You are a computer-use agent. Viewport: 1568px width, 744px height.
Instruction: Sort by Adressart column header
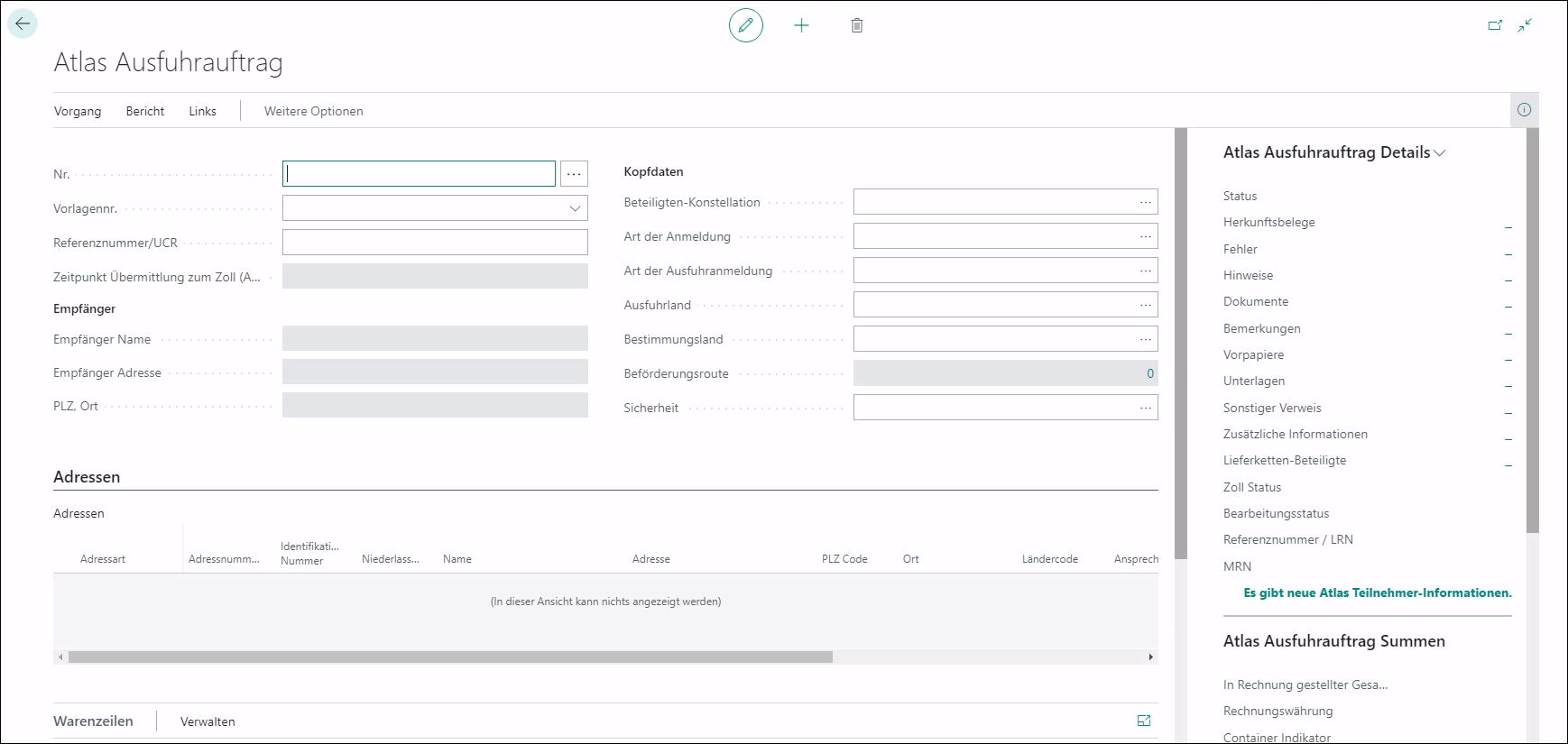[x=103, y=559]
